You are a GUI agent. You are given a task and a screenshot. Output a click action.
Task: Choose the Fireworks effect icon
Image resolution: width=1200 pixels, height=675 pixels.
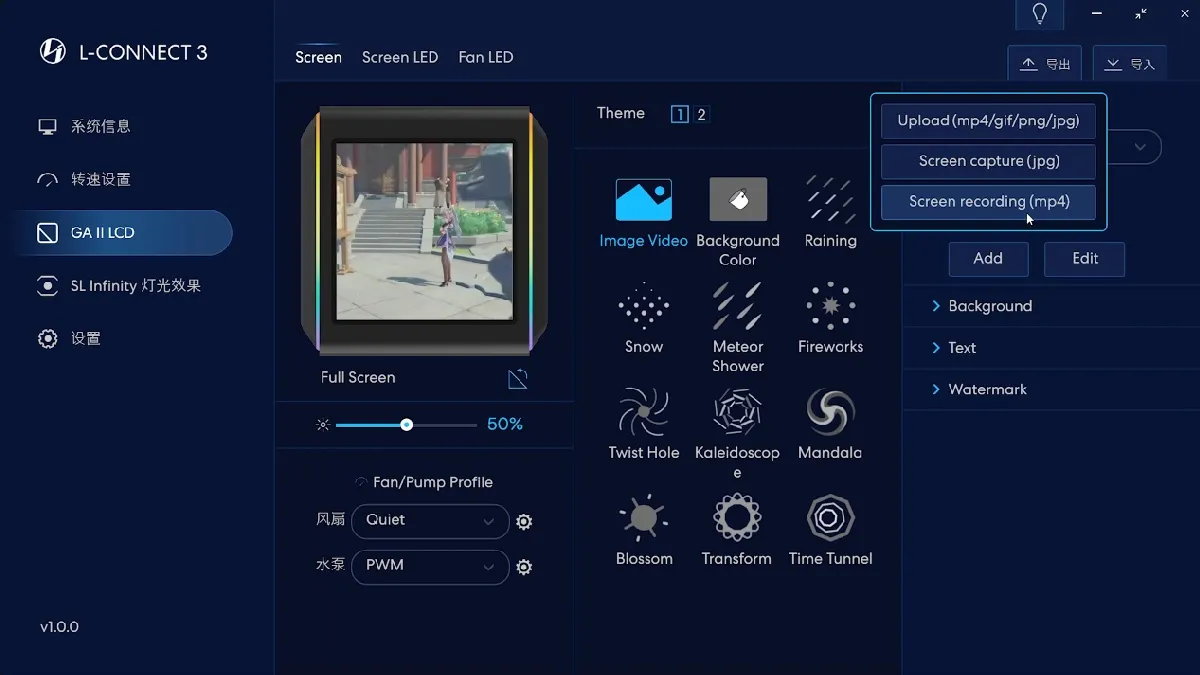pos(831,305)
